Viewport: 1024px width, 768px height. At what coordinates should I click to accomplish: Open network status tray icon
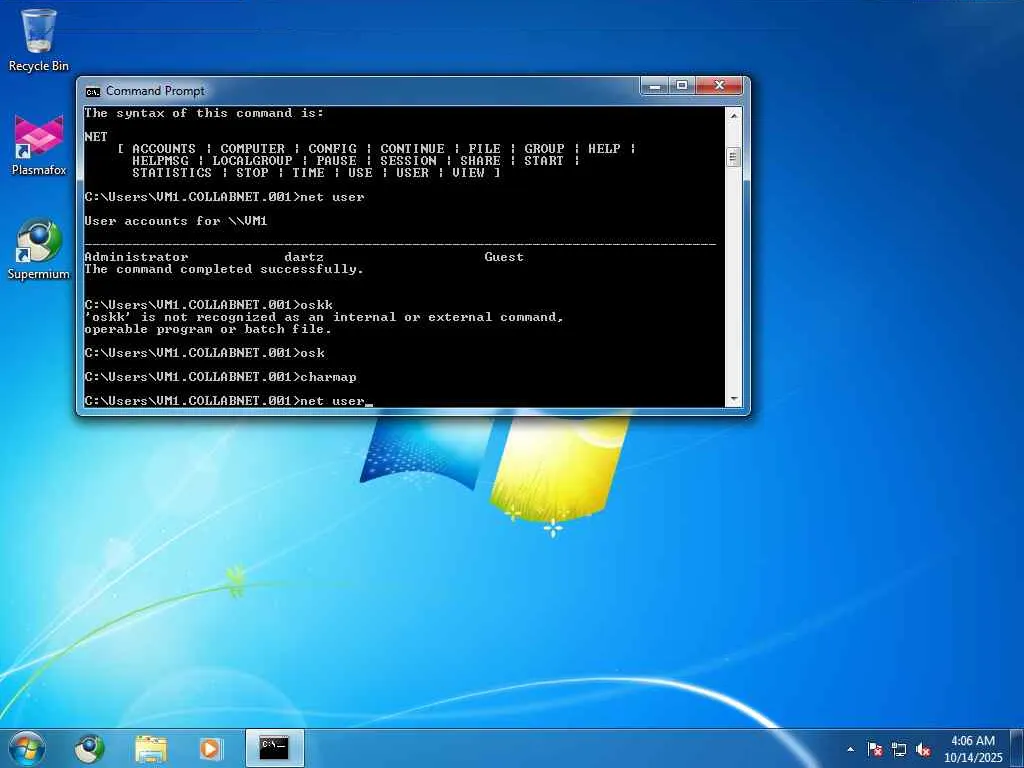click(x=899, y=749)
